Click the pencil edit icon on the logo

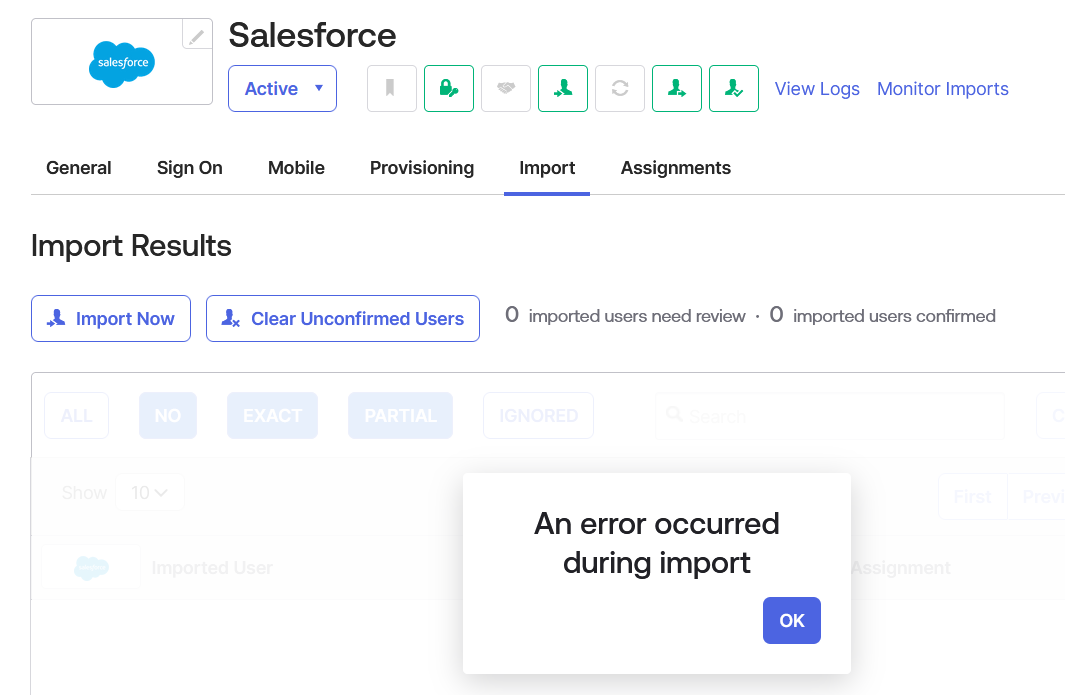[197, 36]
